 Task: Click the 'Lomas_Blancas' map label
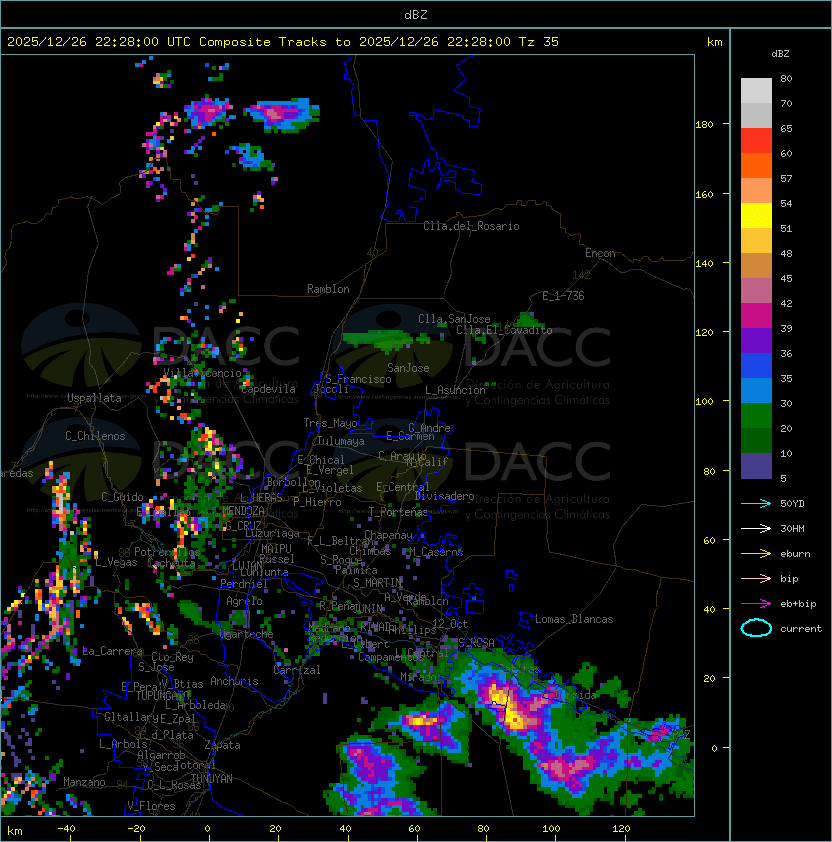point(574,619)
